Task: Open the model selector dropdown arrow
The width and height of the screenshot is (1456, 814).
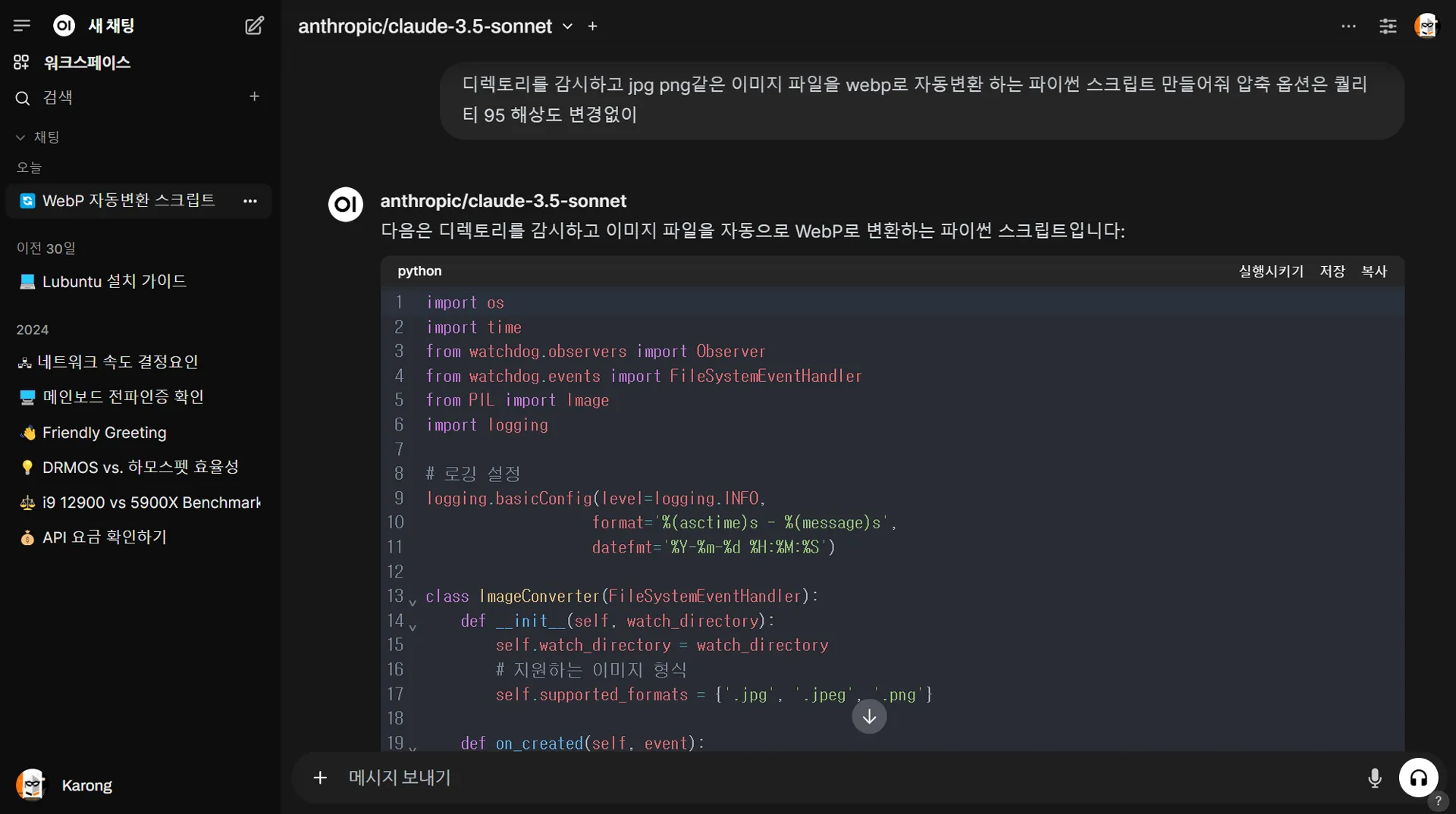Action: (x=567, y=27)
